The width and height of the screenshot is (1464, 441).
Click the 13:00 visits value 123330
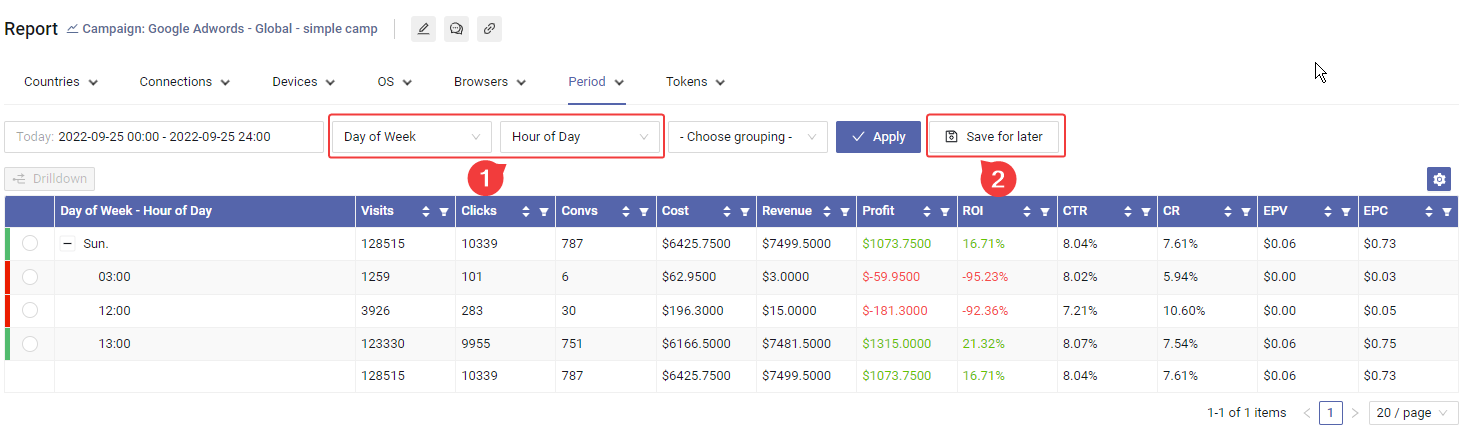click(x=384, y=344)
